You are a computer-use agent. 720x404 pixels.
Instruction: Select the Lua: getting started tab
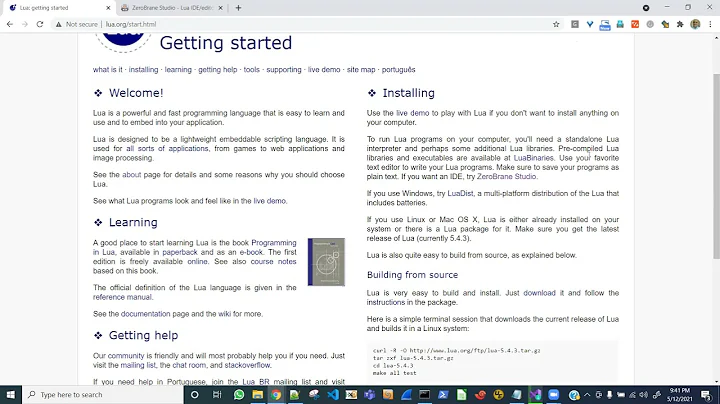60,8
